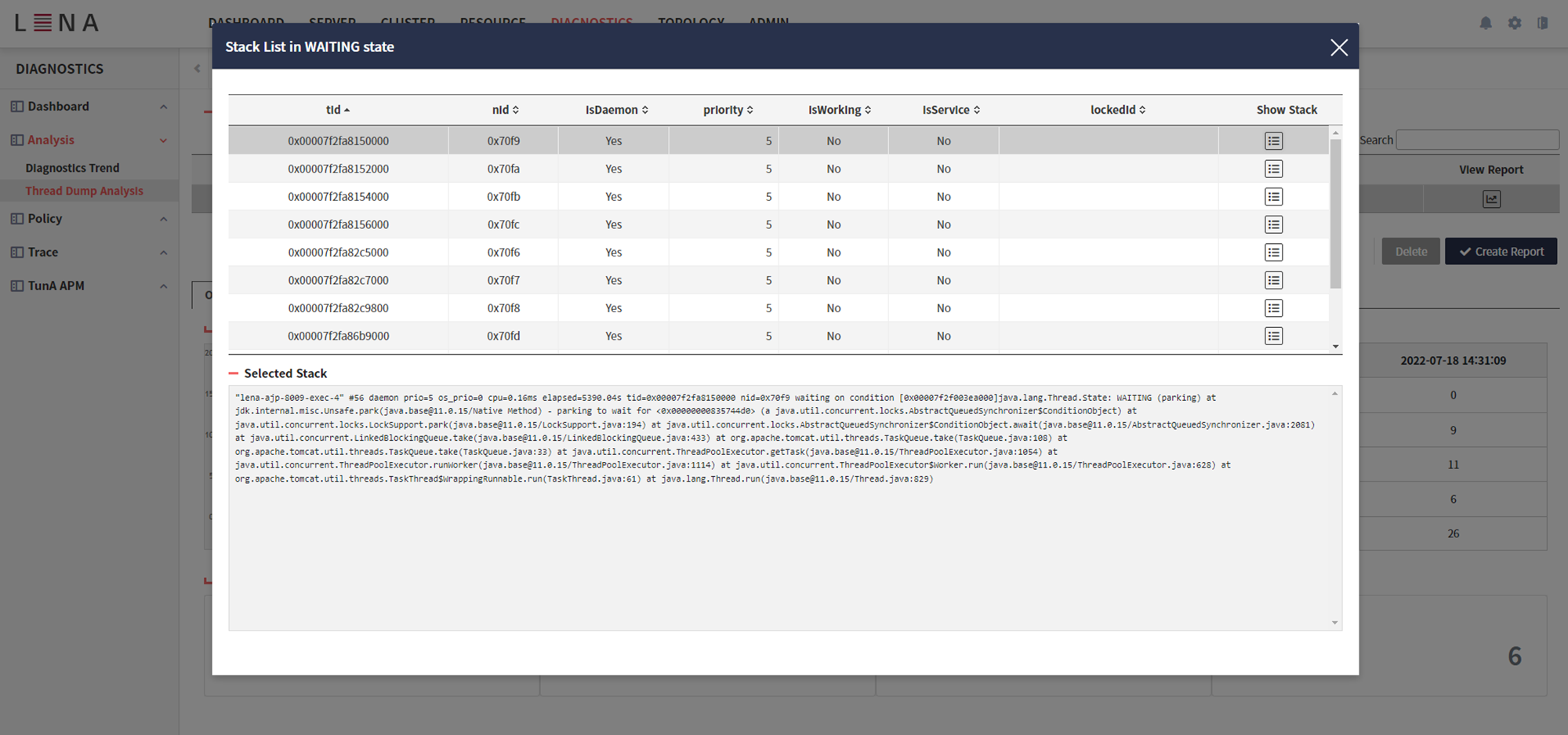Screen dimensions: 1568x735
Task: Open the notifications bell
Action: [1486, 23]
